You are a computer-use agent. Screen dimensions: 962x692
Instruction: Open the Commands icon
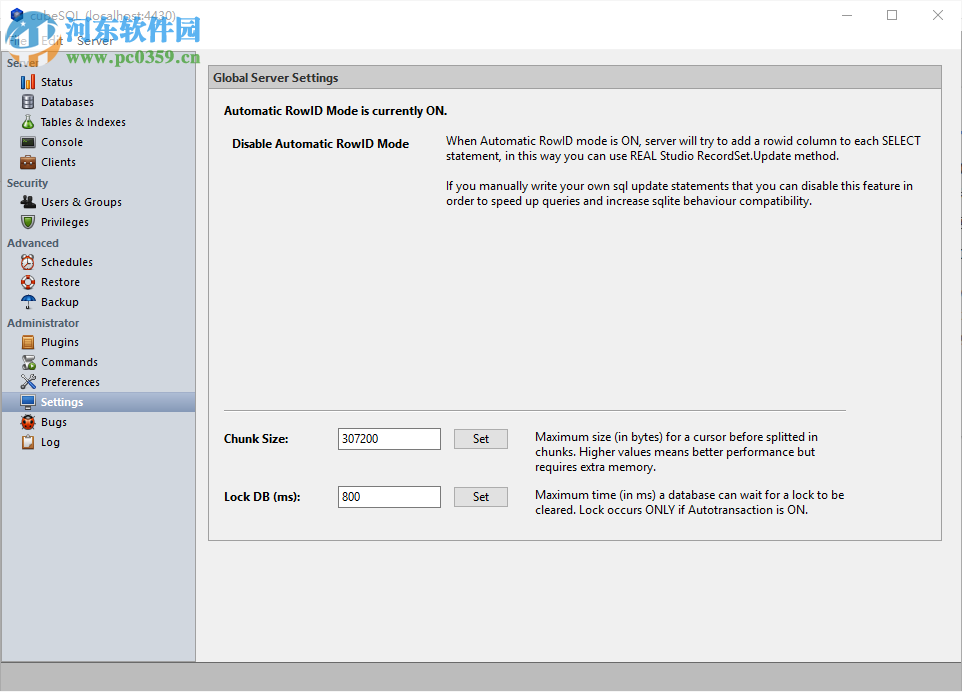point(28,362)
